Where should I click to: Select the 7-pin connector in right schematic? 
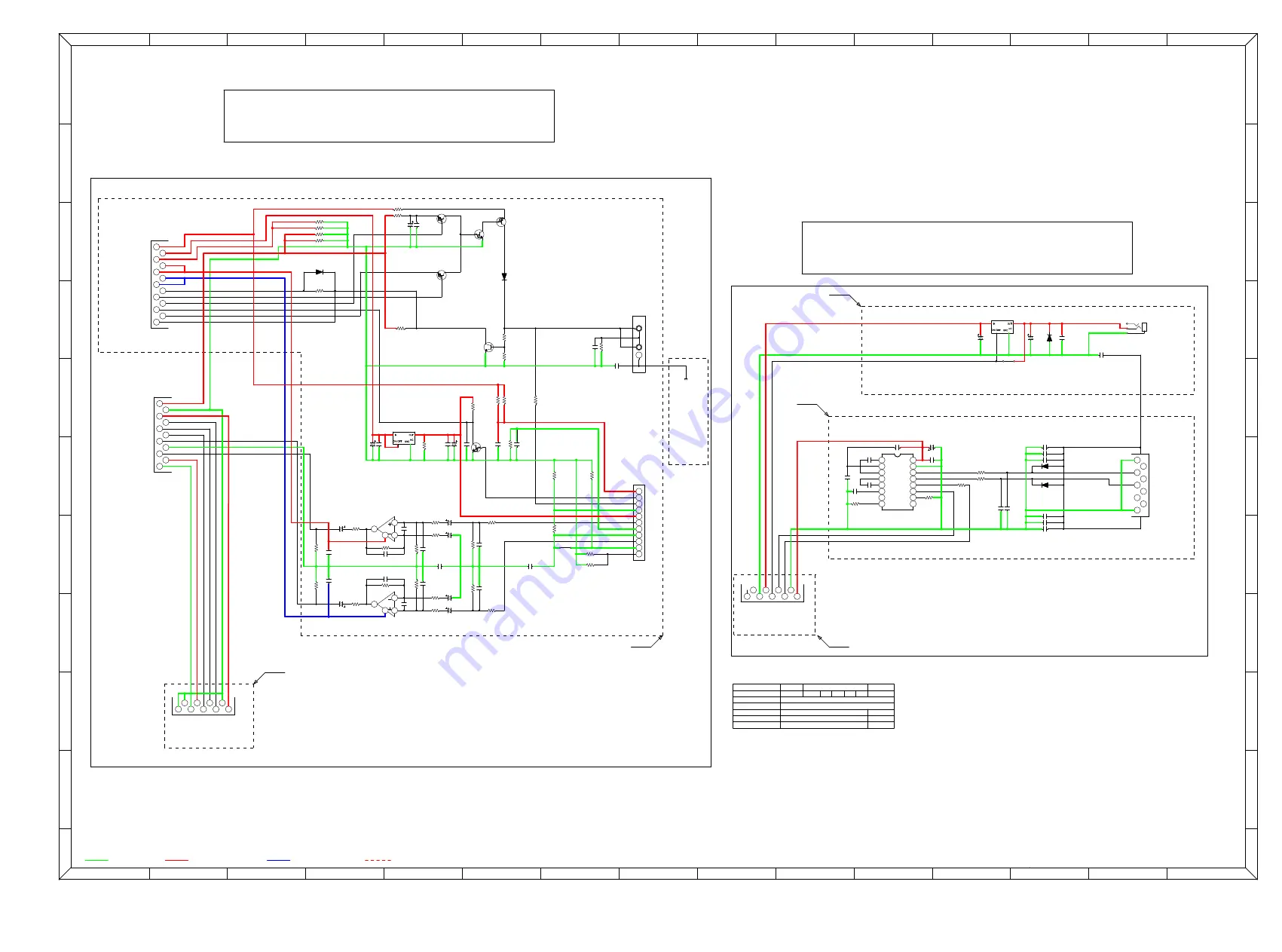tap(772, 593)
